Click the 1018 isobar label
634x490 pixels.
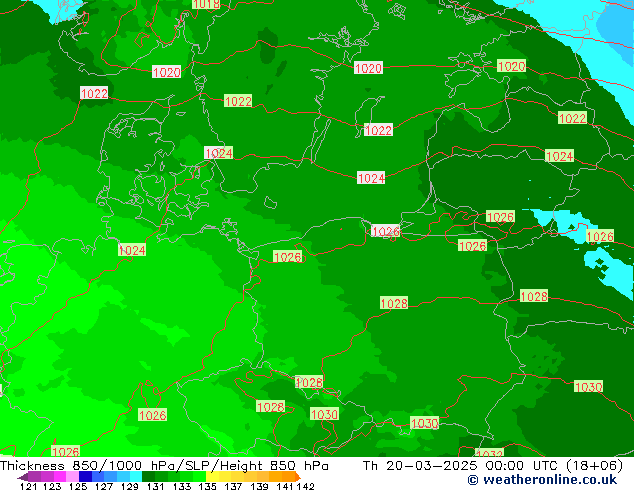(206, 4)
